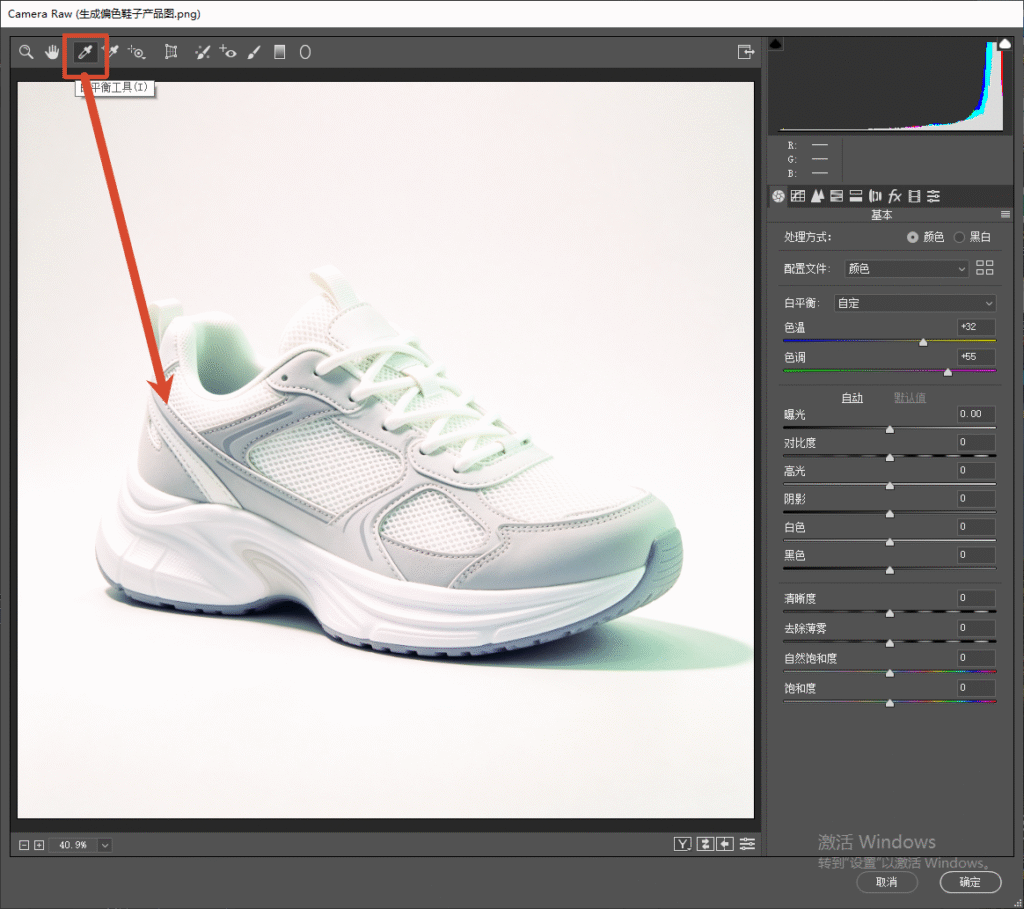The height and width of the screenshot is (909, 1024).
Task: Click the 清晰度 clarity value field
Action: click(976, 598)
